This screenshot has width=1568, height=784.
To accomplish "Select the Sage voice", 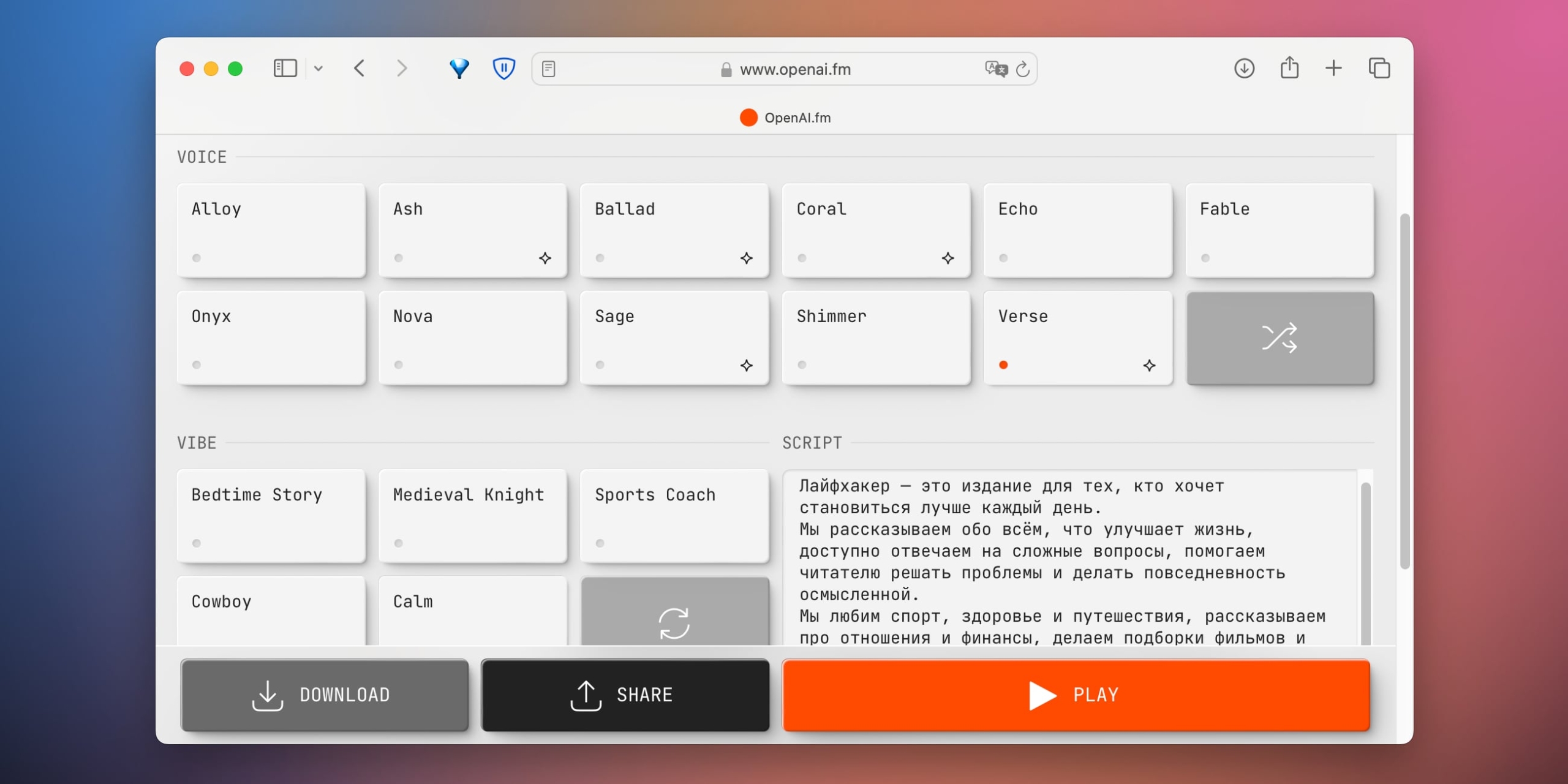I will click(x=674, y=338).
